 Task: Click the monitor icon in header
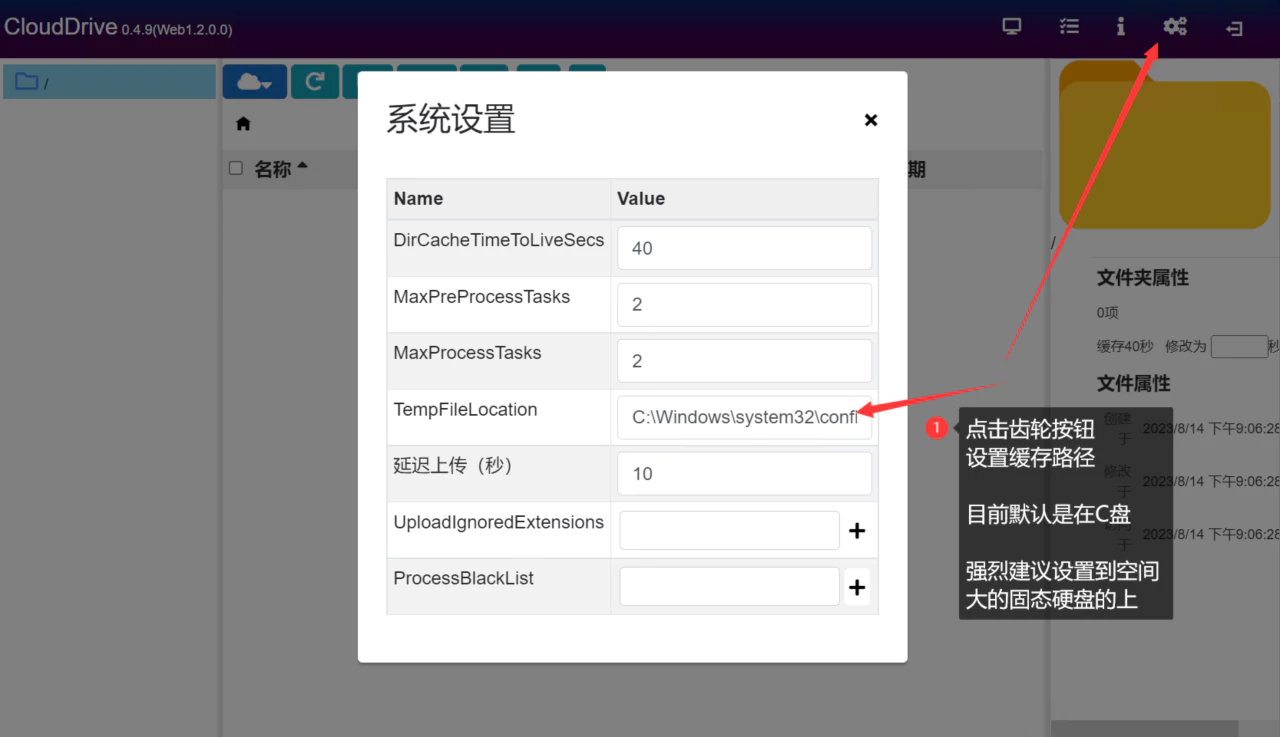[1012, 27]
